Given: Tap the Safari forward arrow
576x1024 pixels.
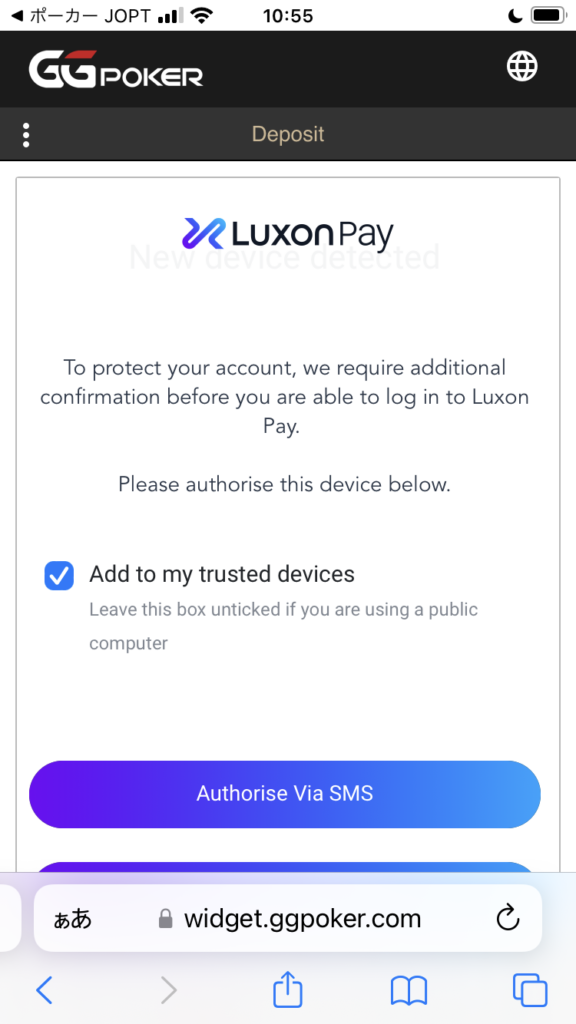Looking at the screenshot, I should [x=168, y=990].
